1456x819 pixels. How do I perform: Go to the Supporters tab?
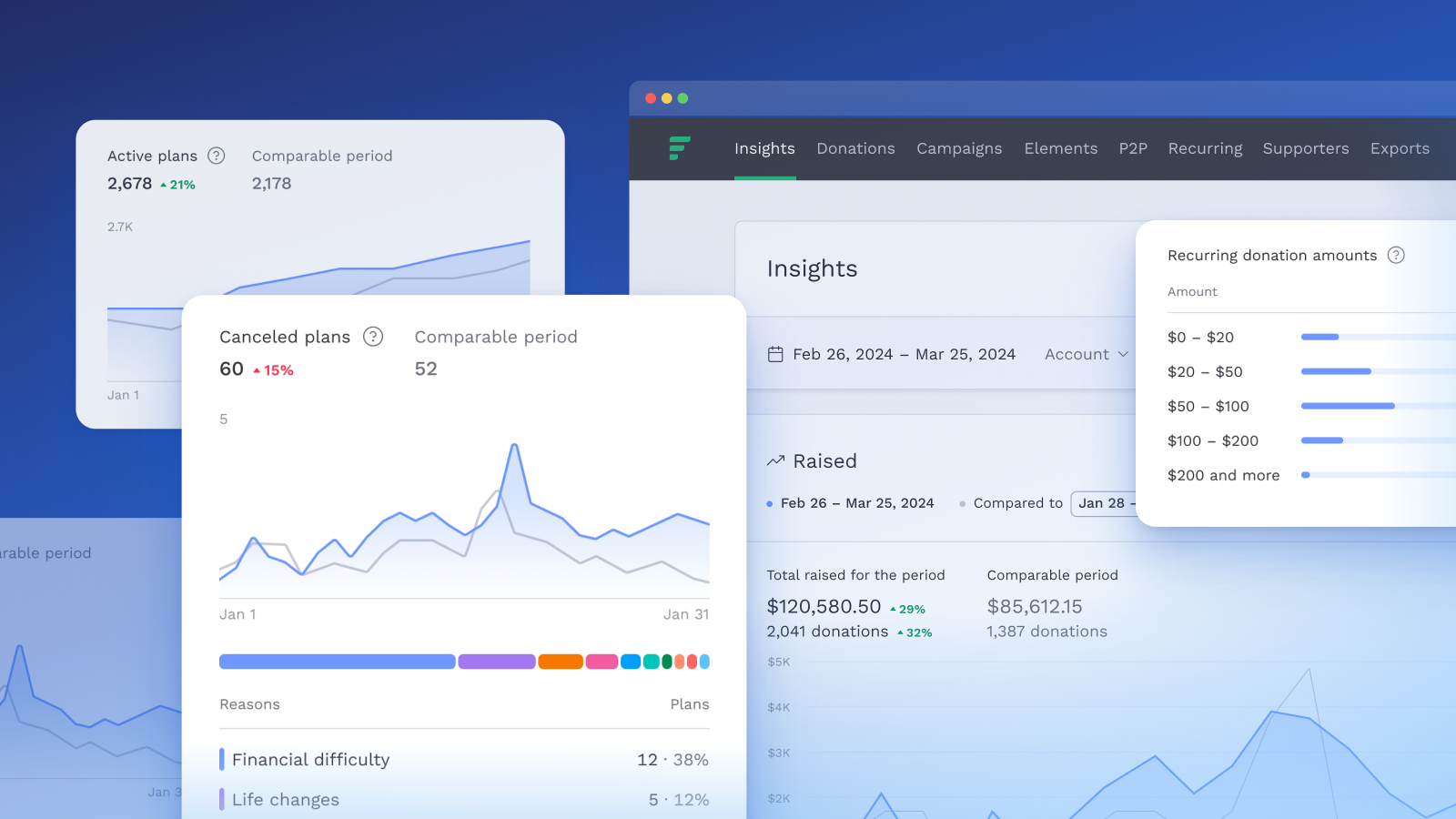click(1305, 148)
